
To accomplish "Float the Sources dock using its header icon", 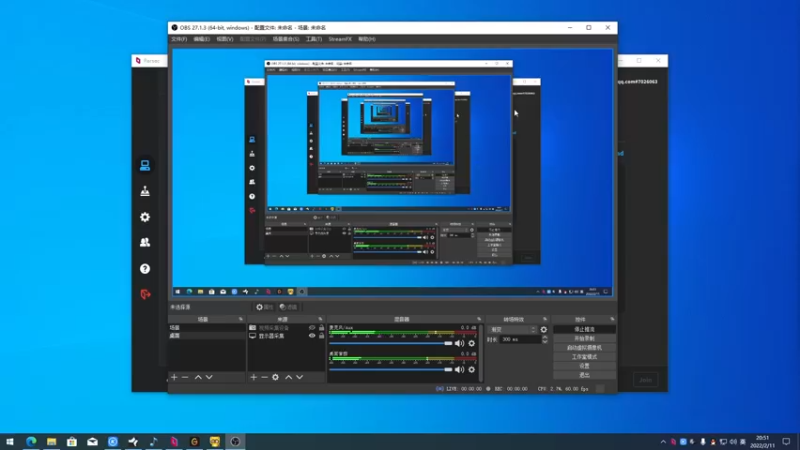I will (320, 319).
